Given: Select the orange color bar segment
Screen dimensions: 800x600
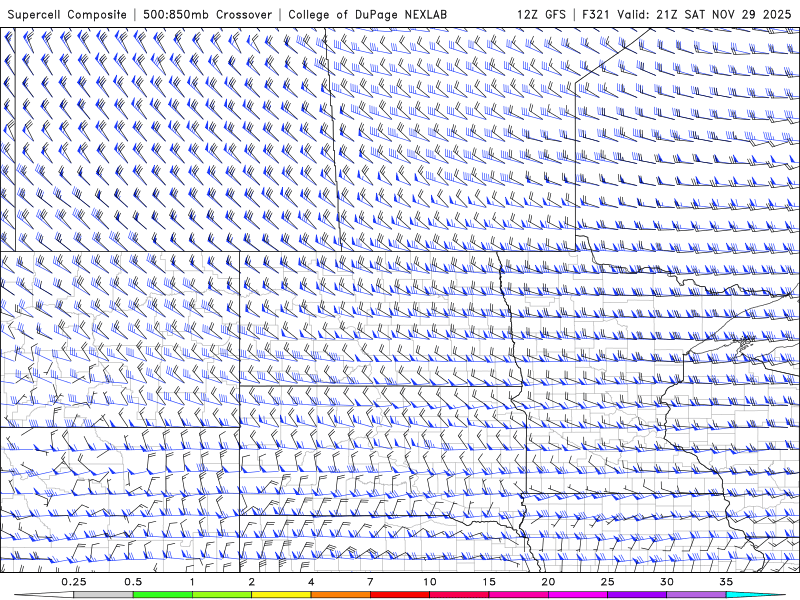Looking at the screenshot, I should click(x=340, y=595).
